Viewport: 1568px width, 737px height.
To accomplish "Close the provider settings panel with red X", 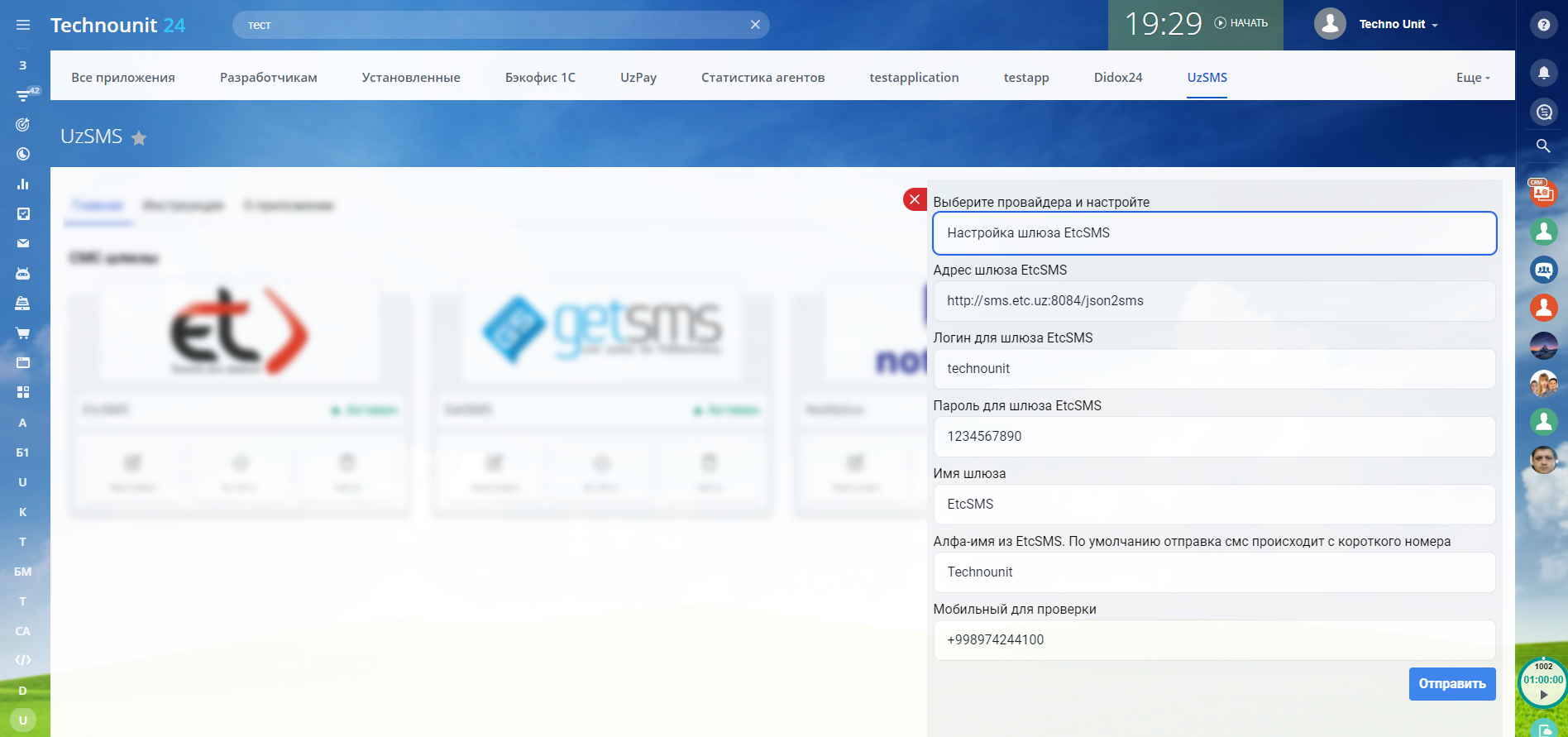I will (915, 199).
